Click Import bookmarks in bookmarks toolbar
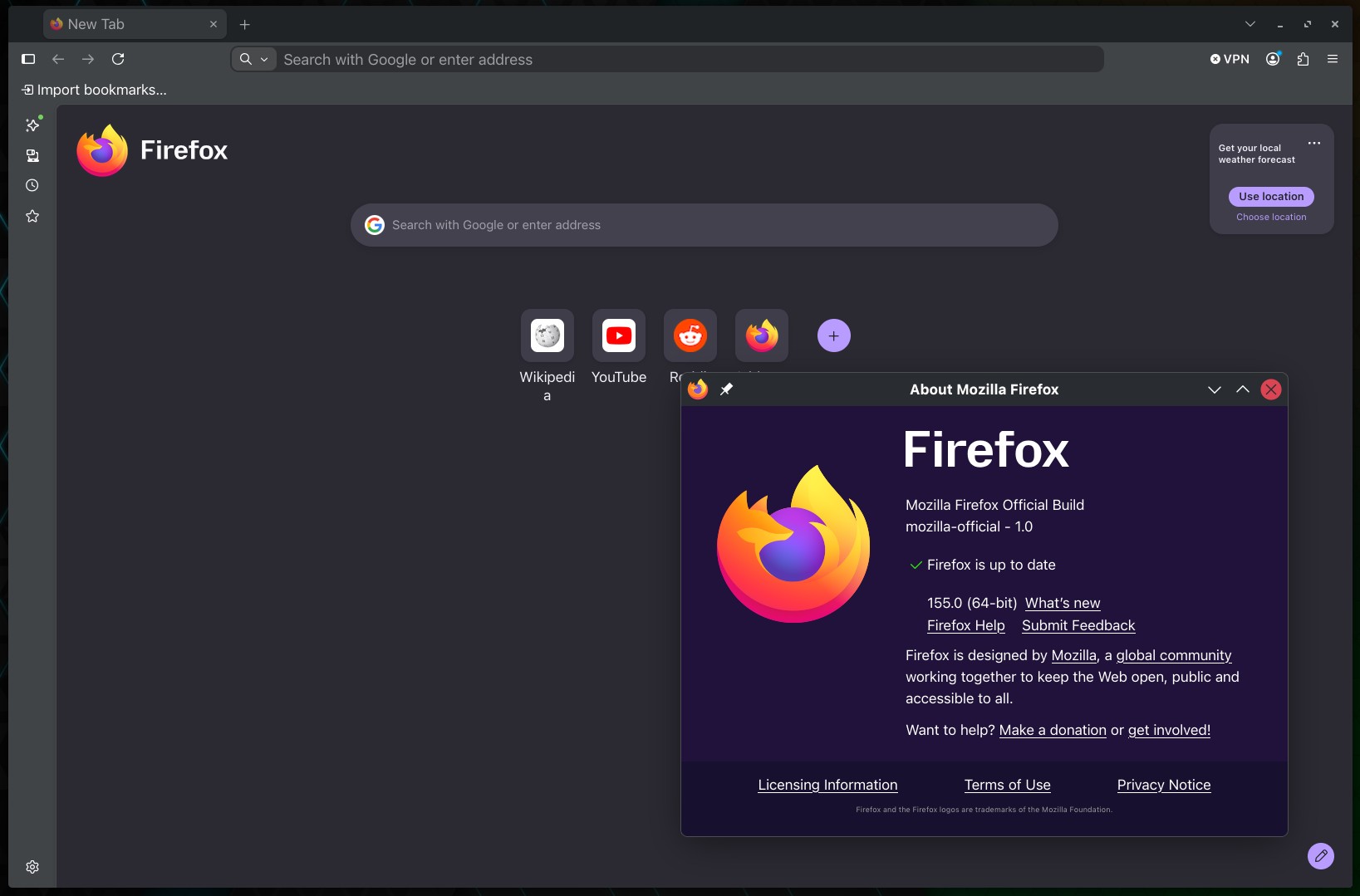This screenshot has height=896, width=1360. pos(94,90)
